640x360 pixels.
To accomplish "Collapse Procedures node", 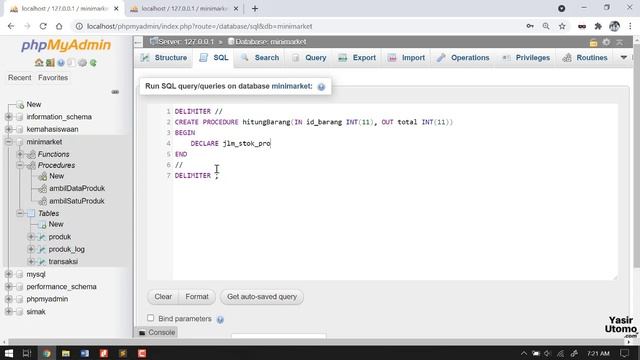I will point(20,165).
